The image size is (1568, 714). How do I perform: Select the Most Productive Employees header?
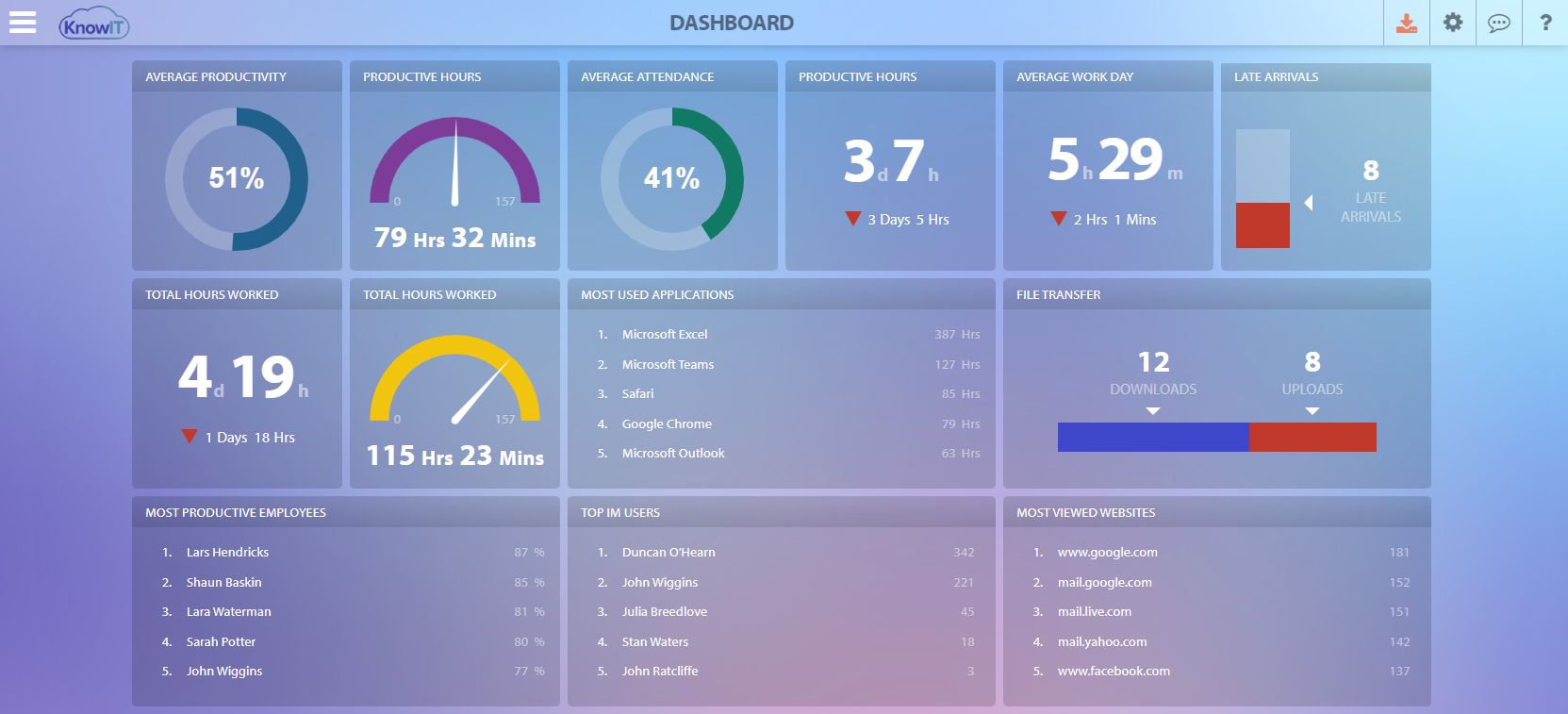pyautogui.click(x=346, y=512)
